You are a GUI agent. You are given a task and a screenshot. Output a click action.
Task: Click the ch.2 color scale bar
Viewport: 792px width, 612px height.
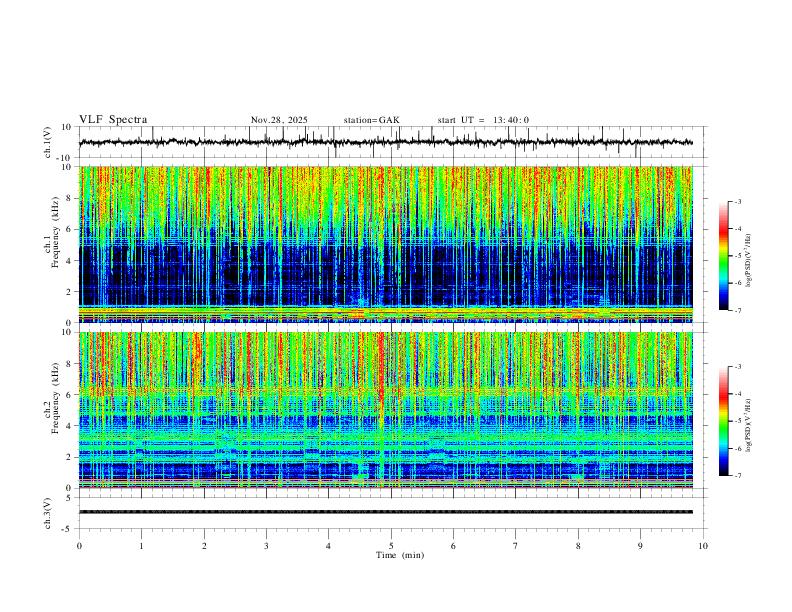(x=724, y=421)
